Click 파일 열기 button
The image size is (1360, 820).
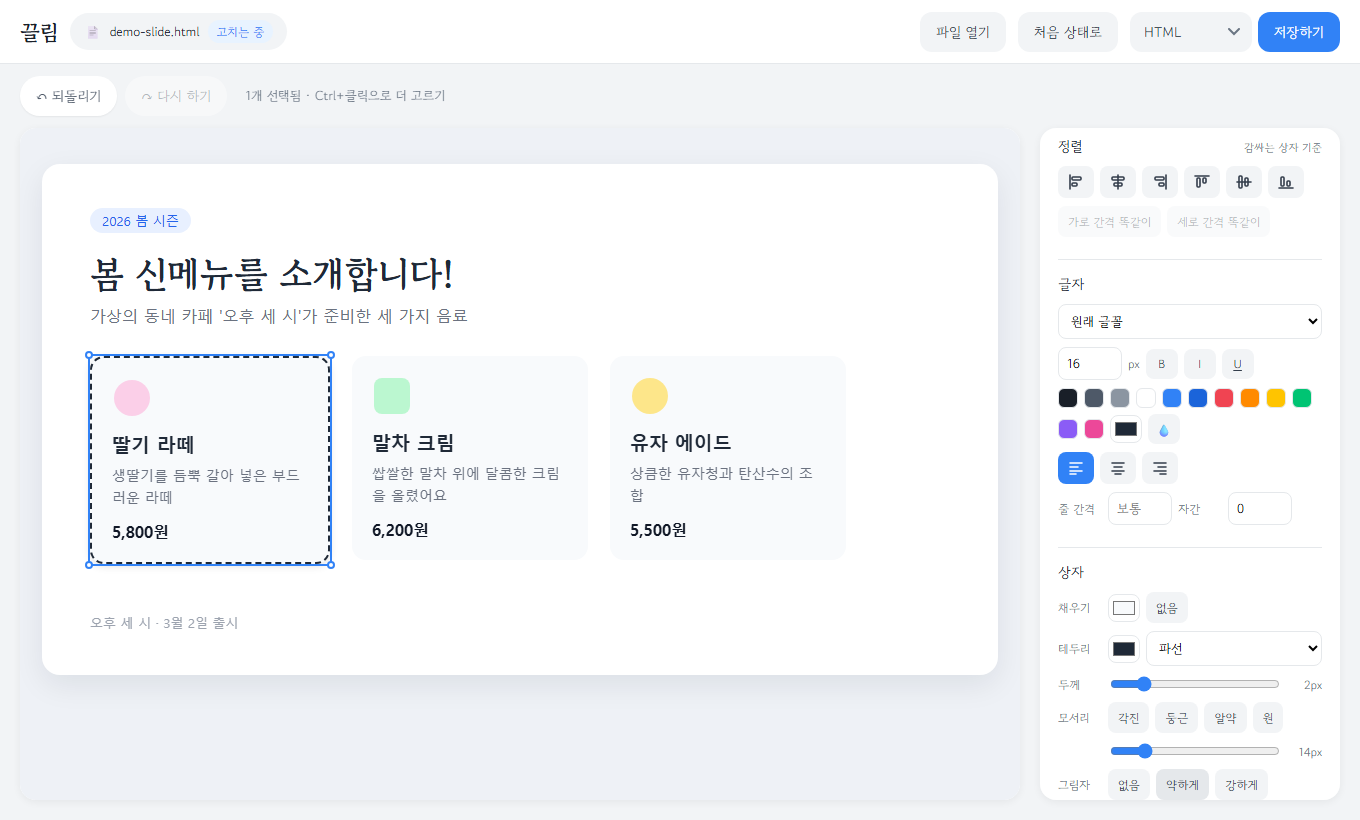point(963,32)
